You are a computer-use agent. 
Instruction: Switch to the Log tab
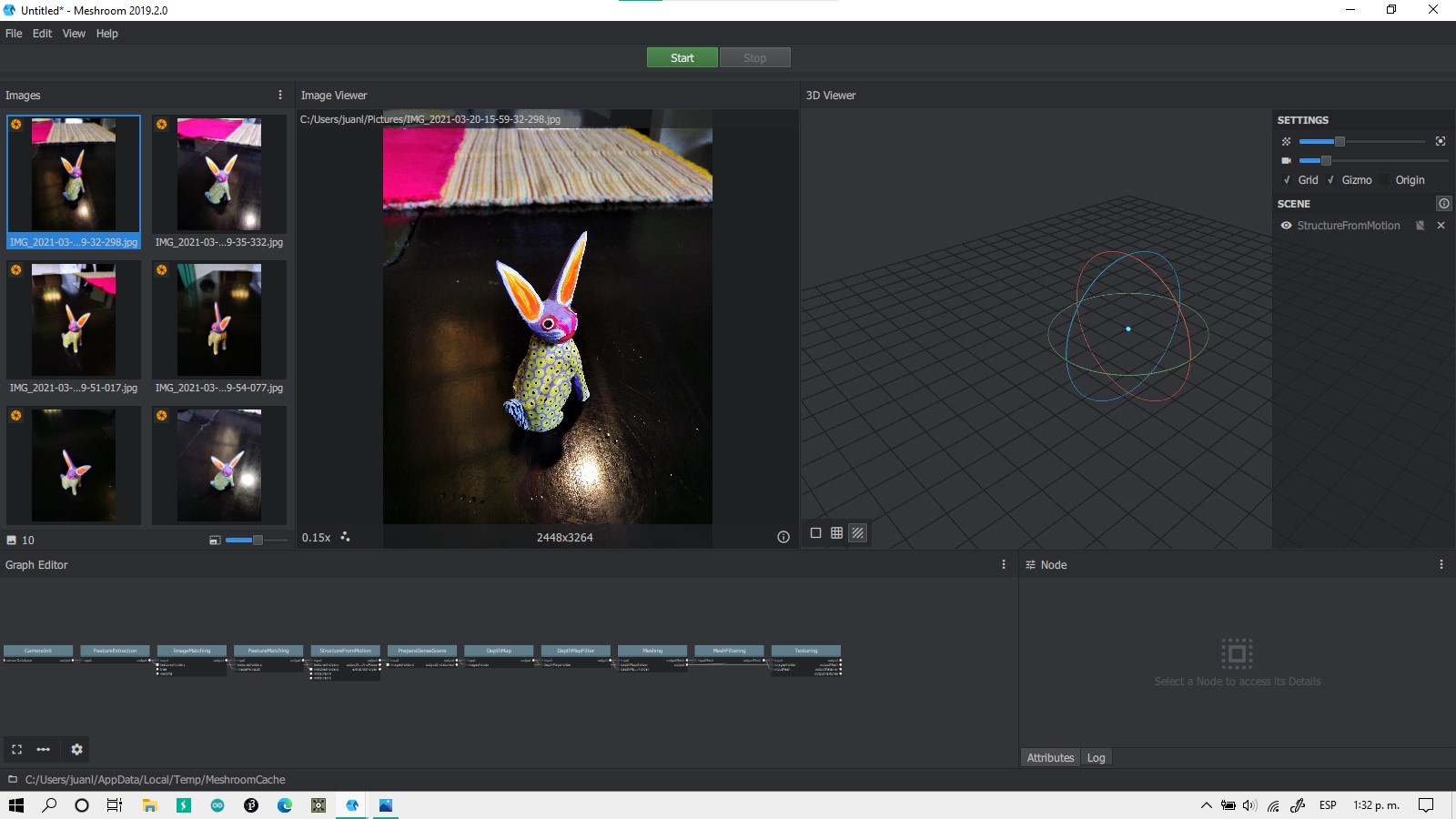[x=1096, y=757]
